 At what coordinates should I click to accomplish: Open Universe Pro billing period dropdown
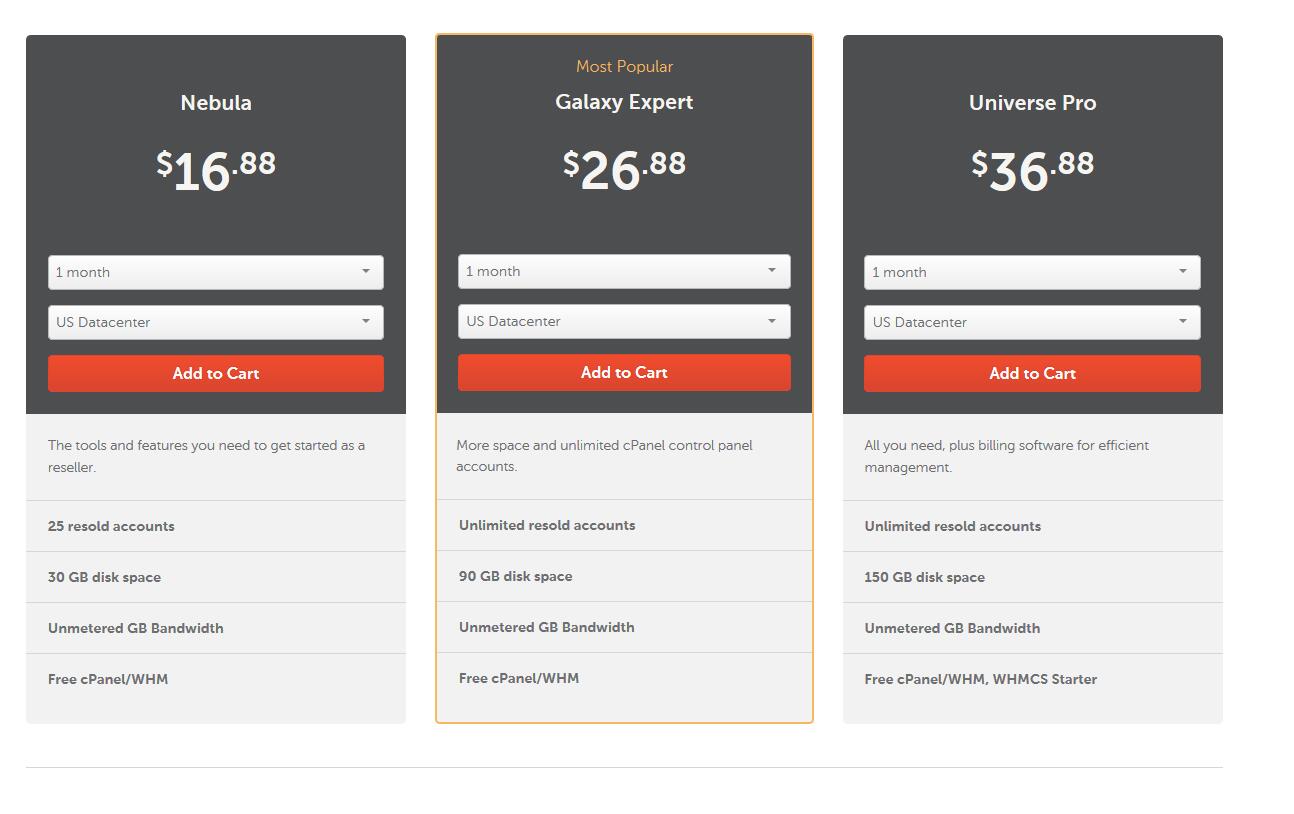click(1032, 272)
